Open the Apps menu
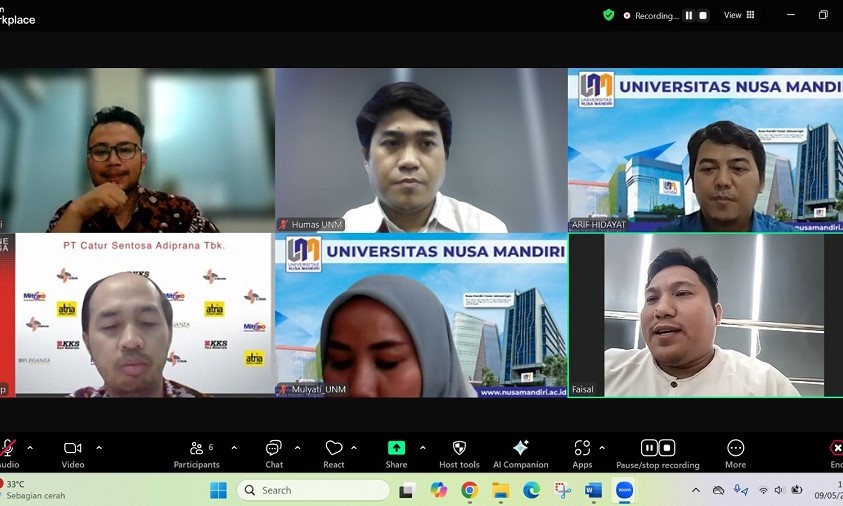Screen dimensions: 843x506 coord(582,454)
